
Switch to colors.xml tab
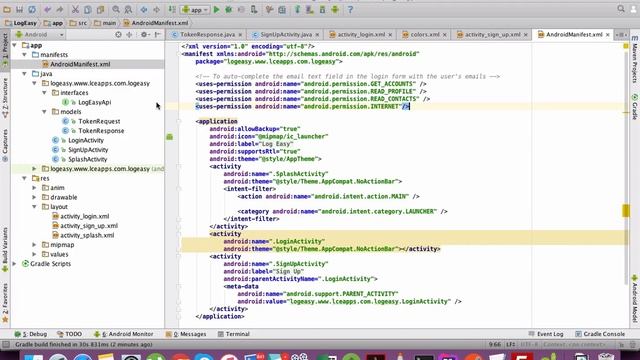[424, 35]
